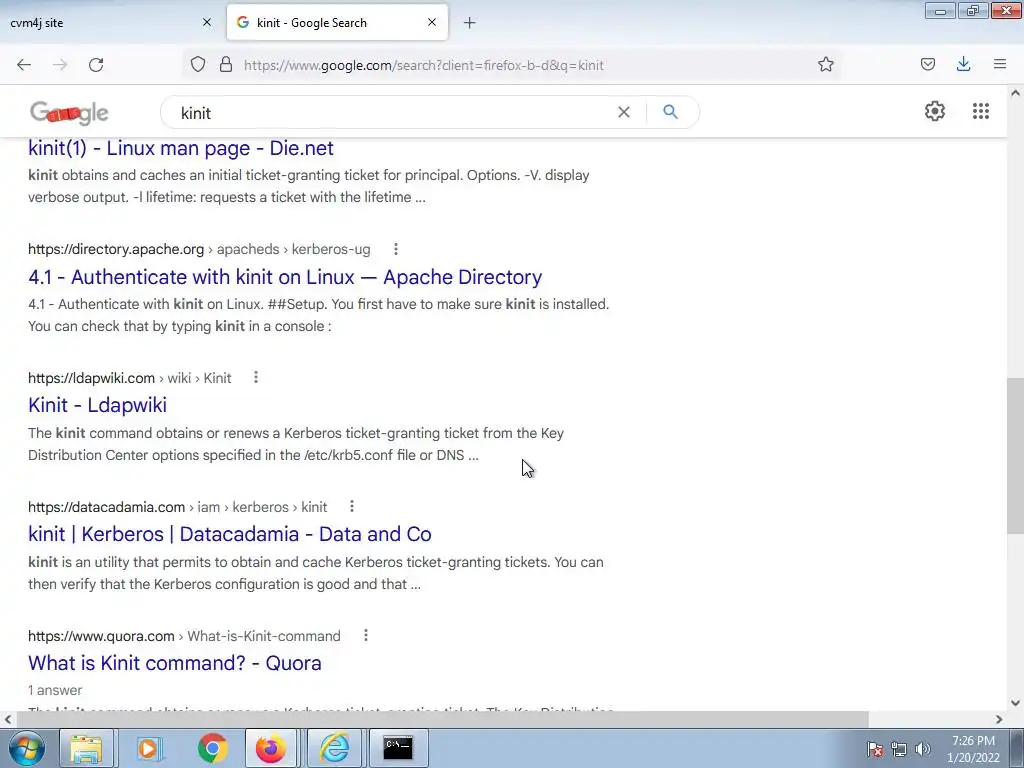
Task: Click the forward navigation arrow
Action: point(60,65)
